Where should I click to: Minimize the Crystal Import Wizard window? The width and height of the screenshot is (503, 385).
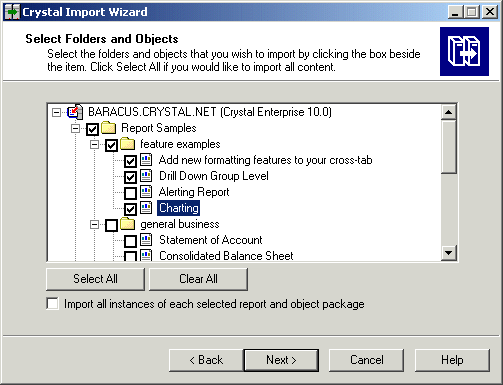click(x=455, y=12)
